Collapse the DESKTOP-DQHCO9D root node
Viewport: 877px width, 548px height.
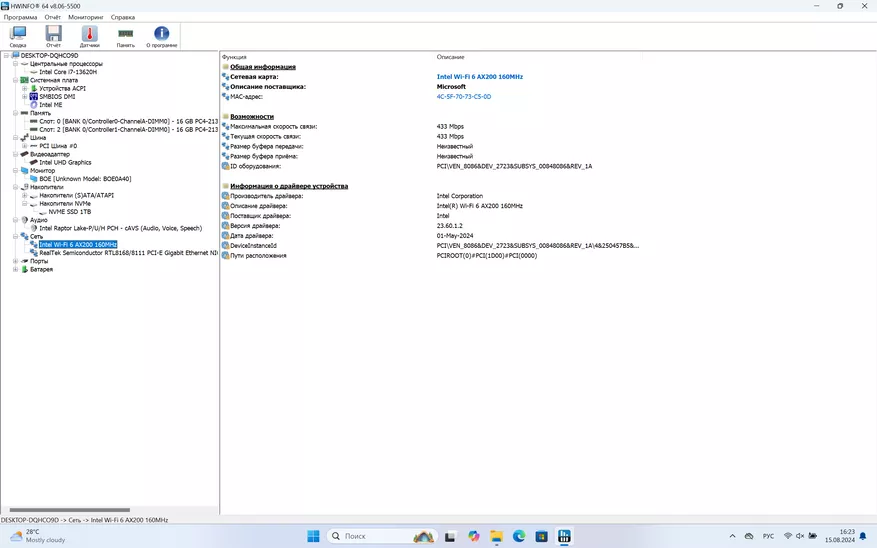(6, 55)
